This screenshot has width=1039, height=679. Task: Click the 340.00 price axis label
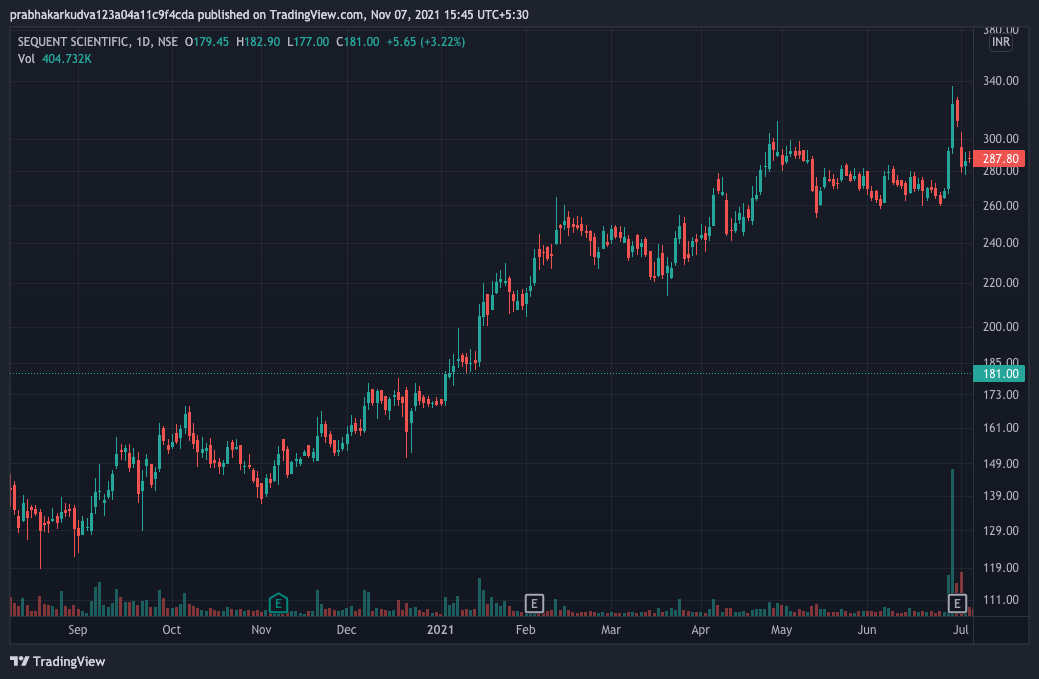1001,81
